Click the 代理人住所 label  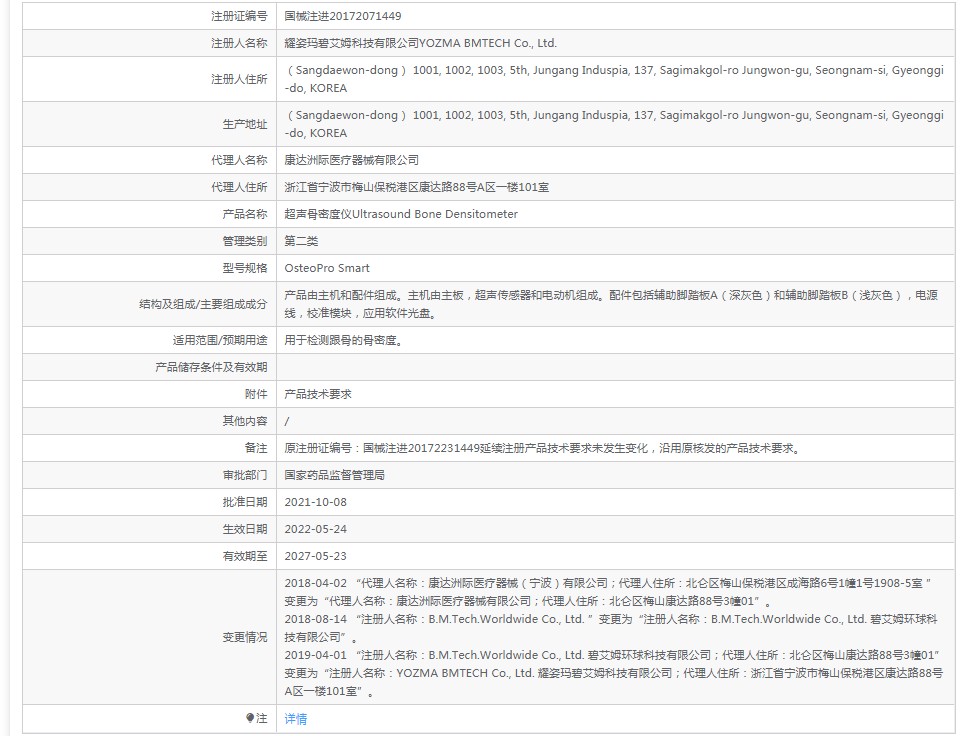[x=239, y=187]
